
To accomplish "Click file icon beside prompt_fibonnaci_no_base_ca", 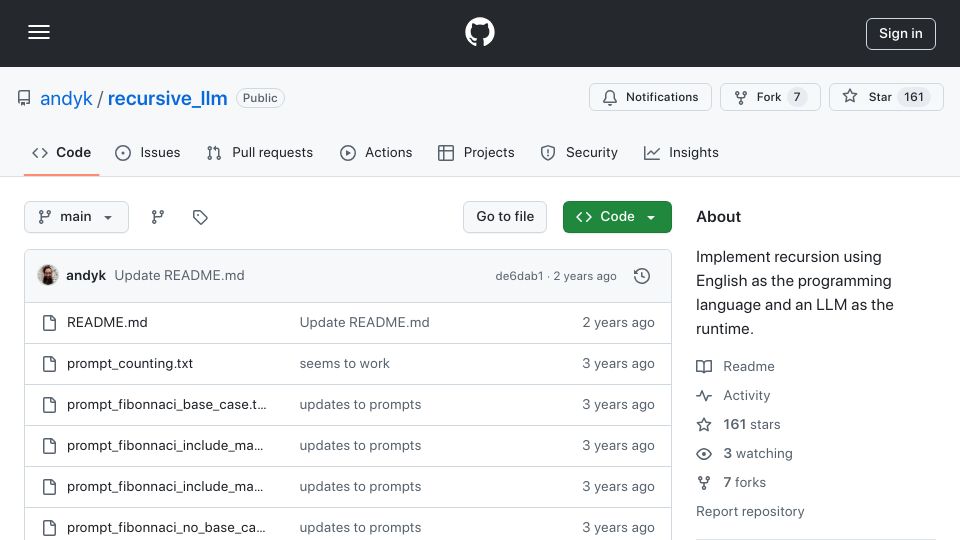I will 50,528.
